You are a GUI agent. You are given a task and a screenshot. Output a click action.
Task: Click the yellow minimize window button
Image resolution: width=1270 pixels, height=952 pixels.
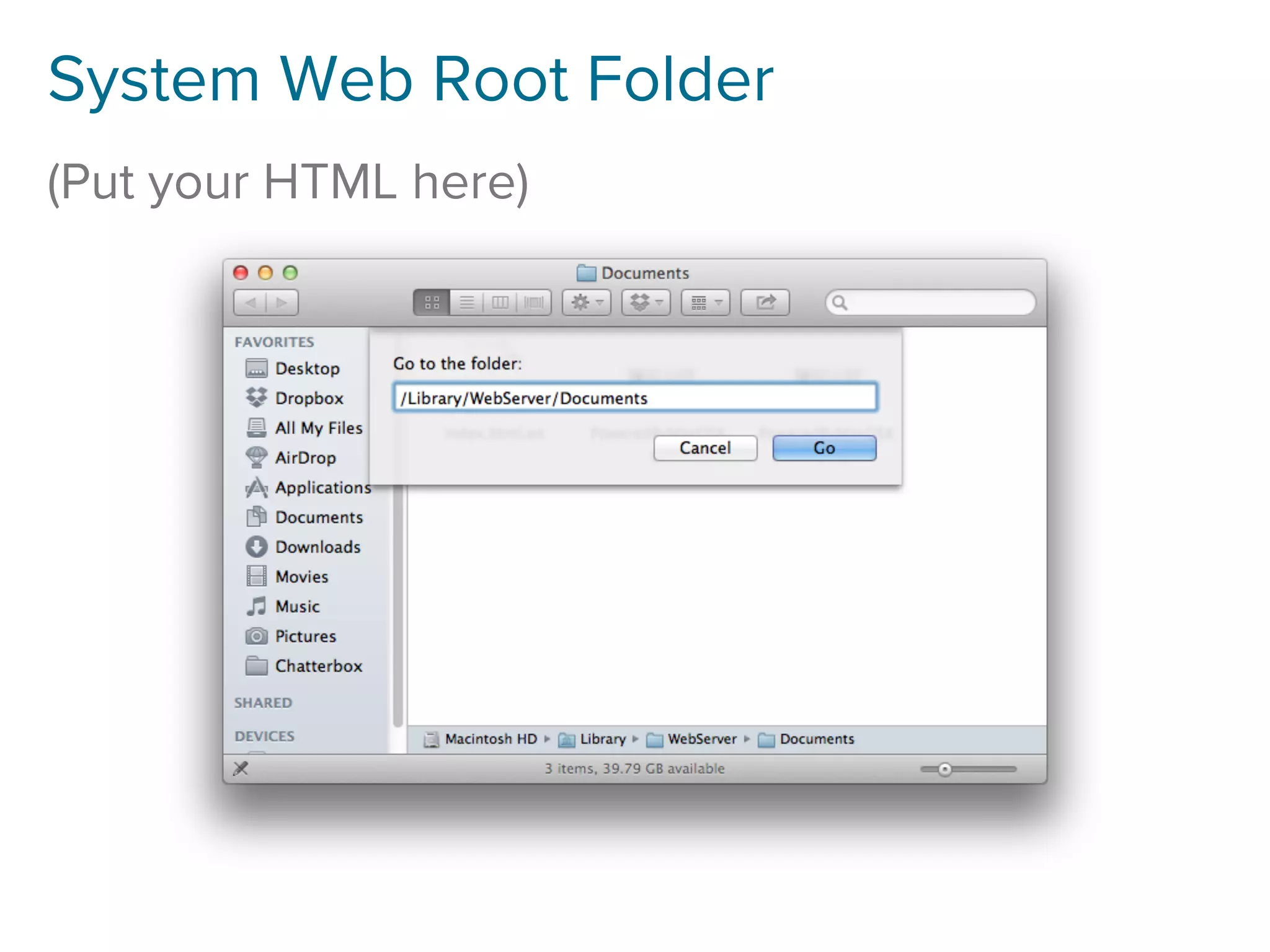click(265, 273)
